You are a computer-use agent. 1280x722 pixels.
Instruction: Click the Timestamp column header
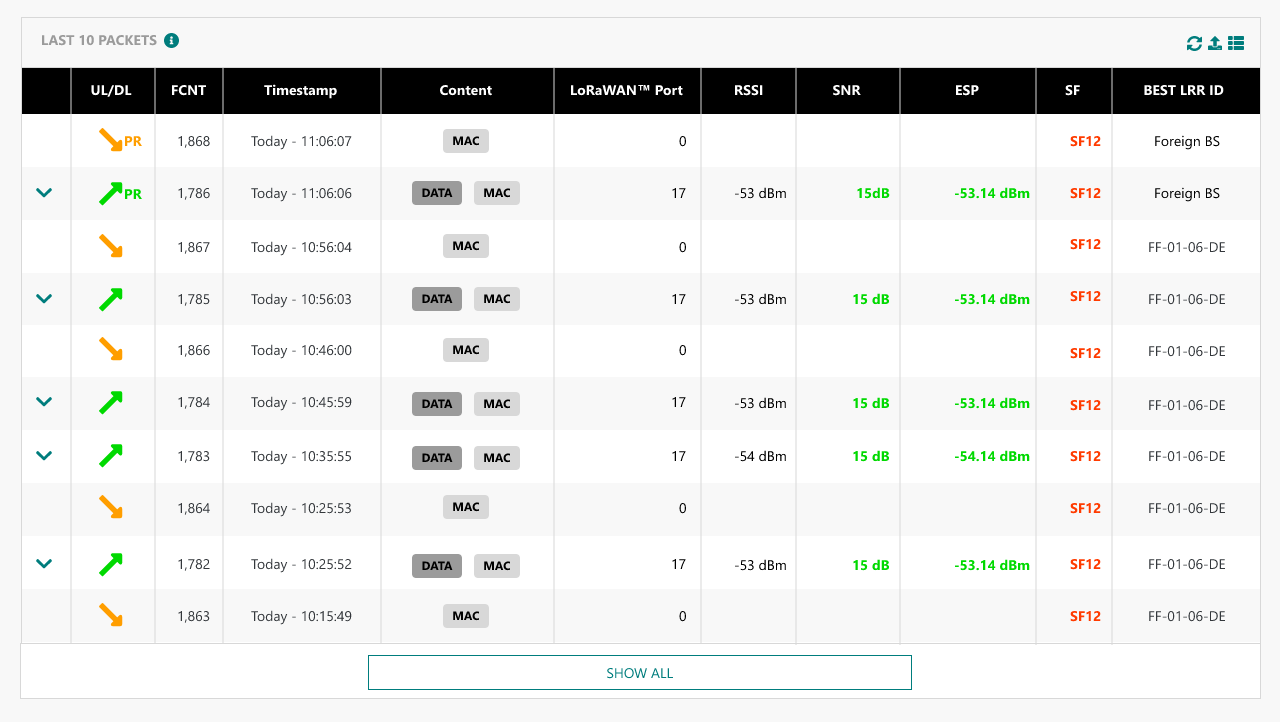pos(300,90)
